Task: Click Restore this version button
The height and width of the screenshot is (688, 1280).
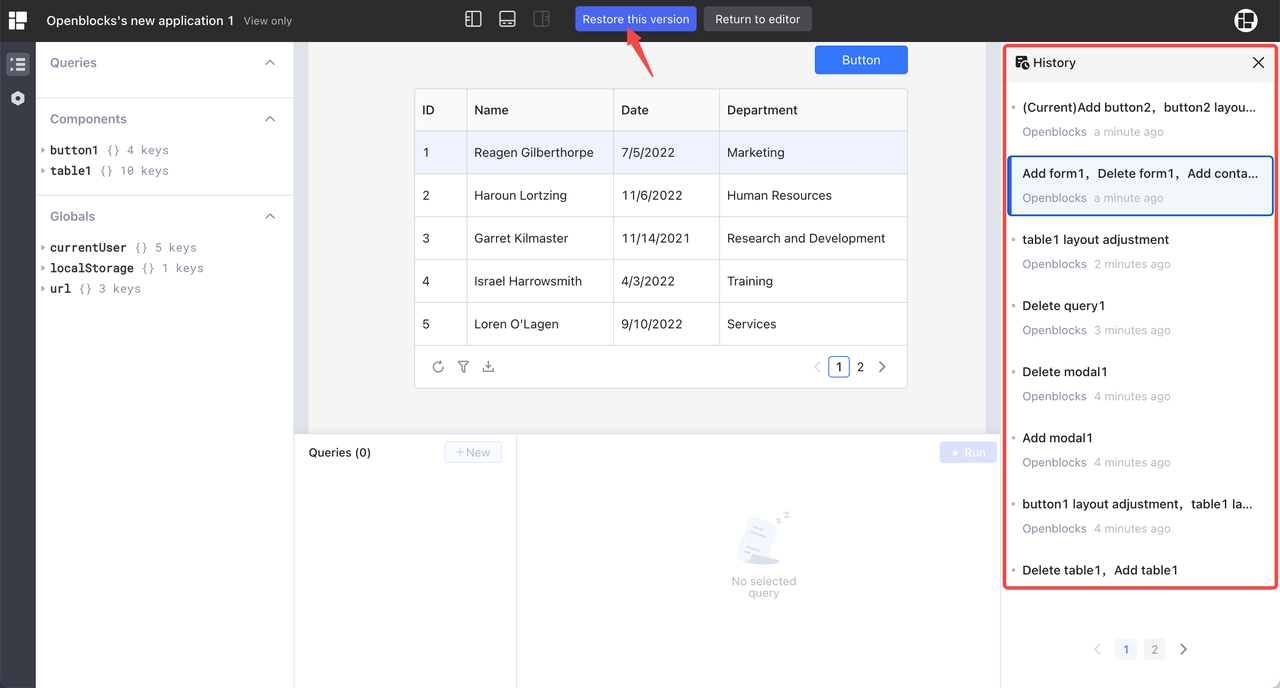Action: [635, 19]
